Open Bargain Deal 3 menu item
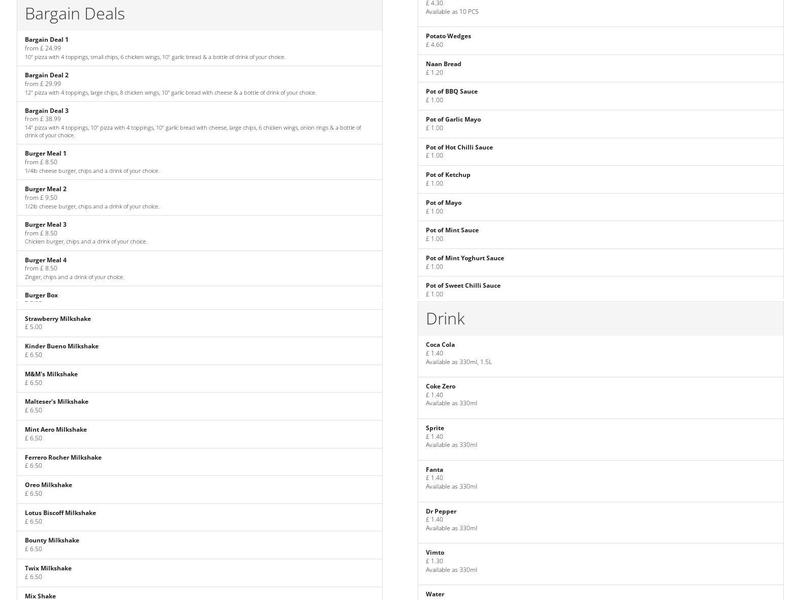Viewport: 800px width, 600px height. [x=200, y=122]
